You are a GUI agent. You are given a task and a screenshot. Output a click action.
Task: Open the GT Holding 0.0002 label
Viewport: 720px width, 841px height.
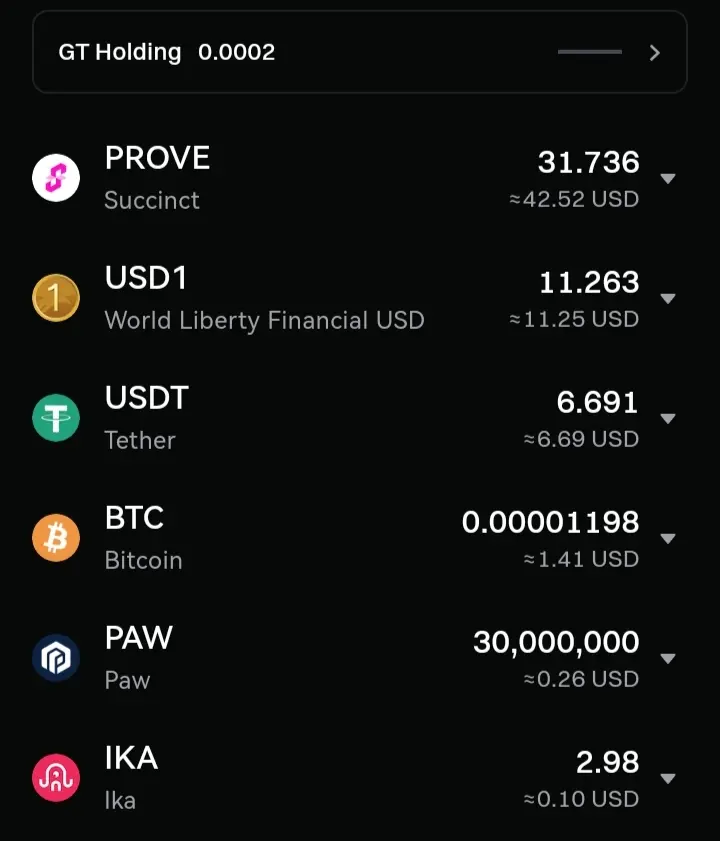(166, 53)
